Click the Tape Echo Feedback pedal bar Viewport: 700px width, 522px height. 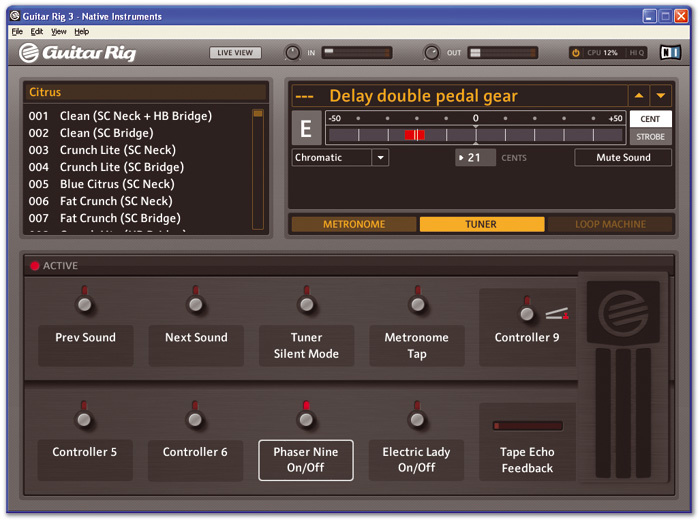click(528, 426)
